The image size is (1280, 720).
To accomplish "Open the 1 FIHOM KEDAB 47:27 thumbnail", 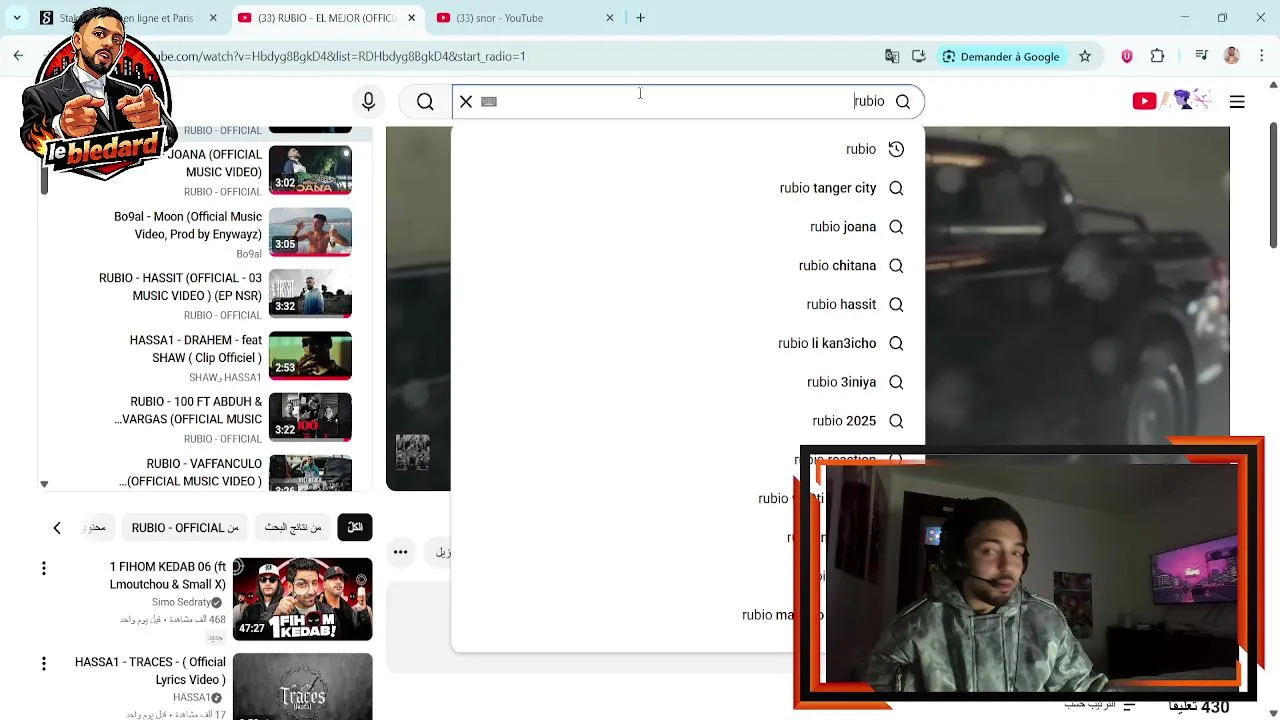I will pyautogui.click(x=302, y=599).
